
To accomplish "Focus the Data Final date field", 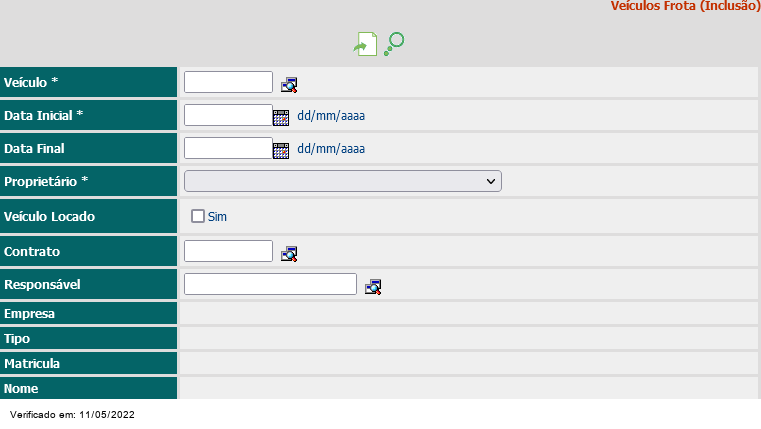I will [x=228, y=148].
